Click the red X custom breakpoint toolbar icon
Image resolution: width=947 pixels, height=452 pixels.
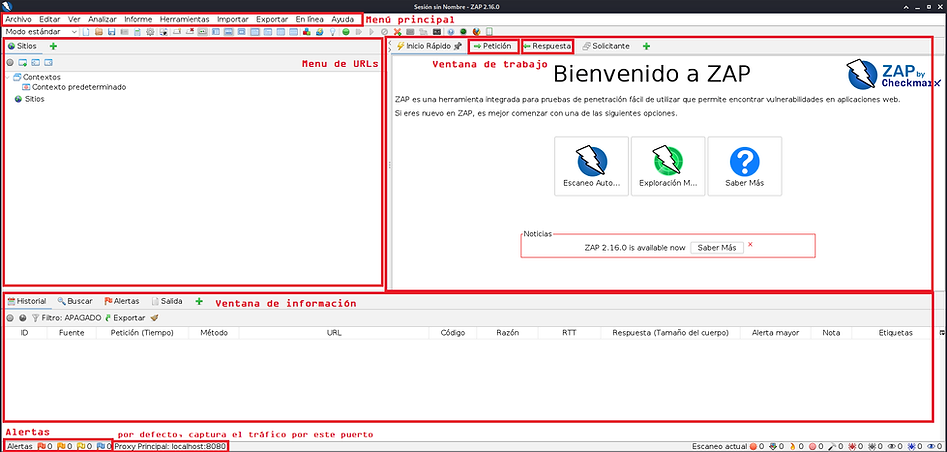[397, 31]
